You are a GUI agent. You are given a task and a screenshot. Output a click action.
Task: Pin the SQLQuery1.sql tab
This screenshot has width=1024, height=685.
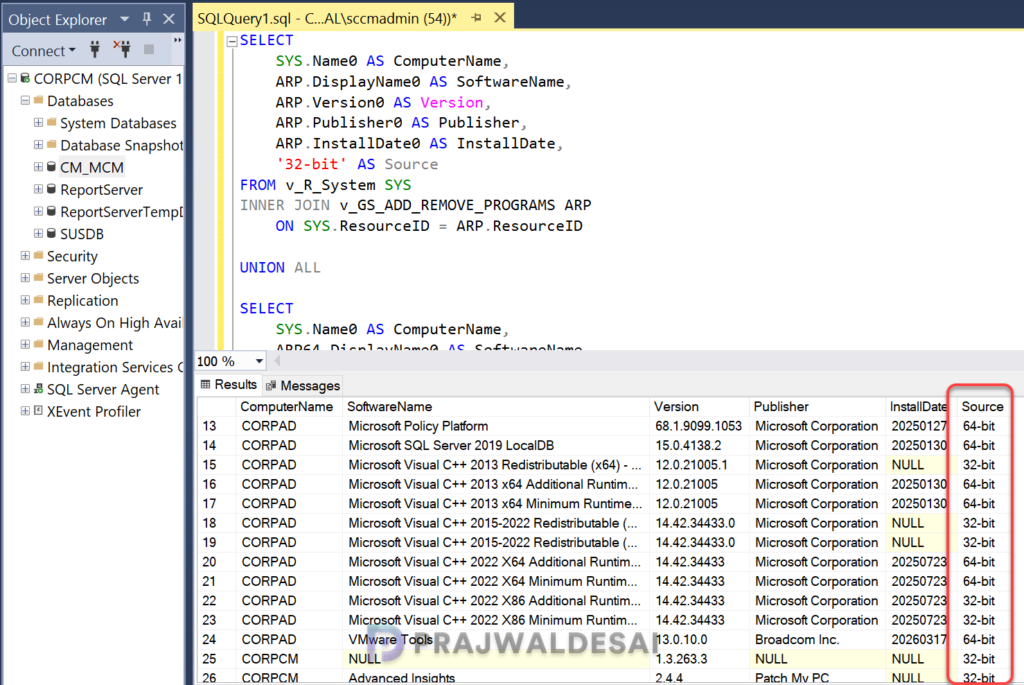click(476, 18)
